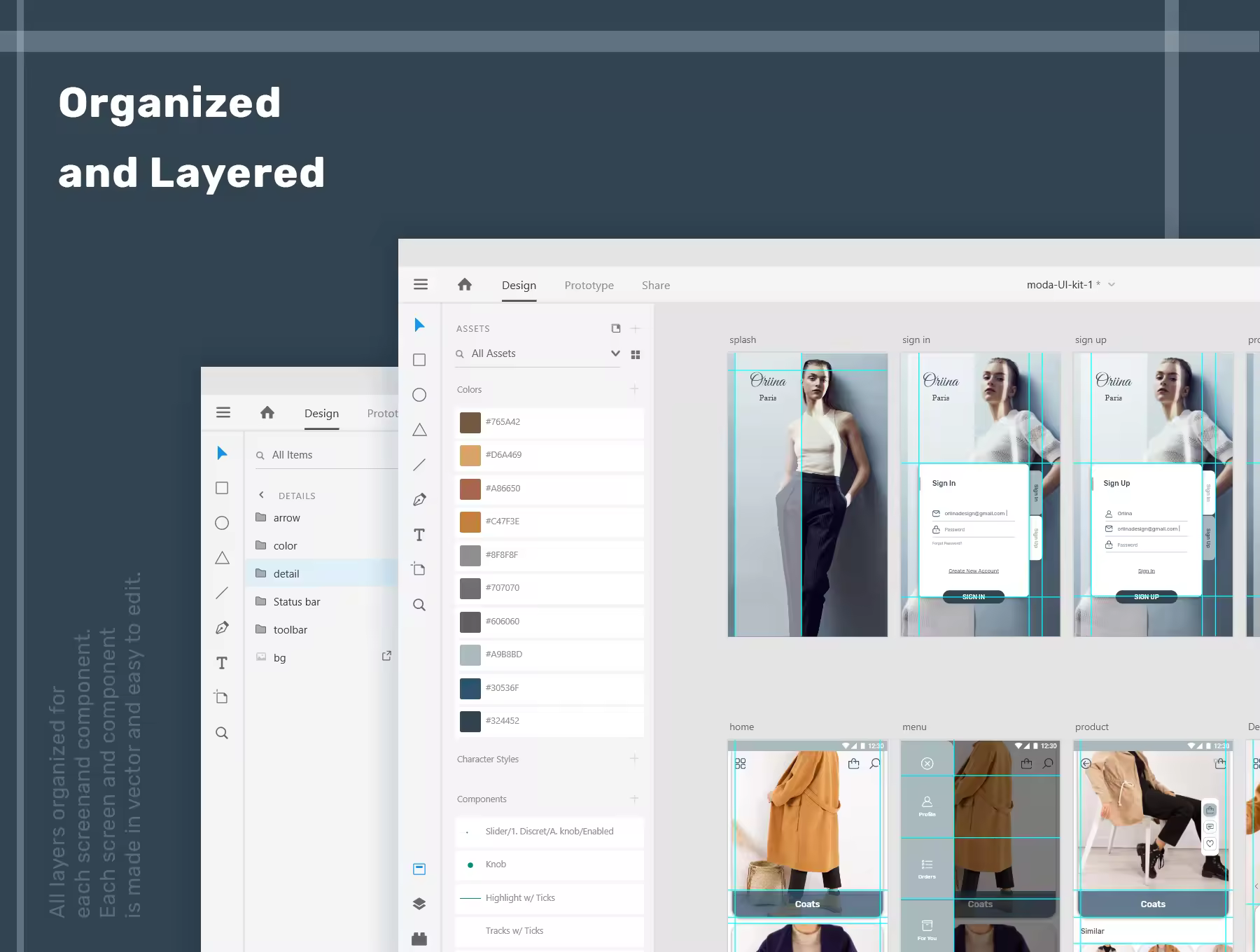
Task: Switch to Design tab in front window
Action: click(x=519, y=286)
